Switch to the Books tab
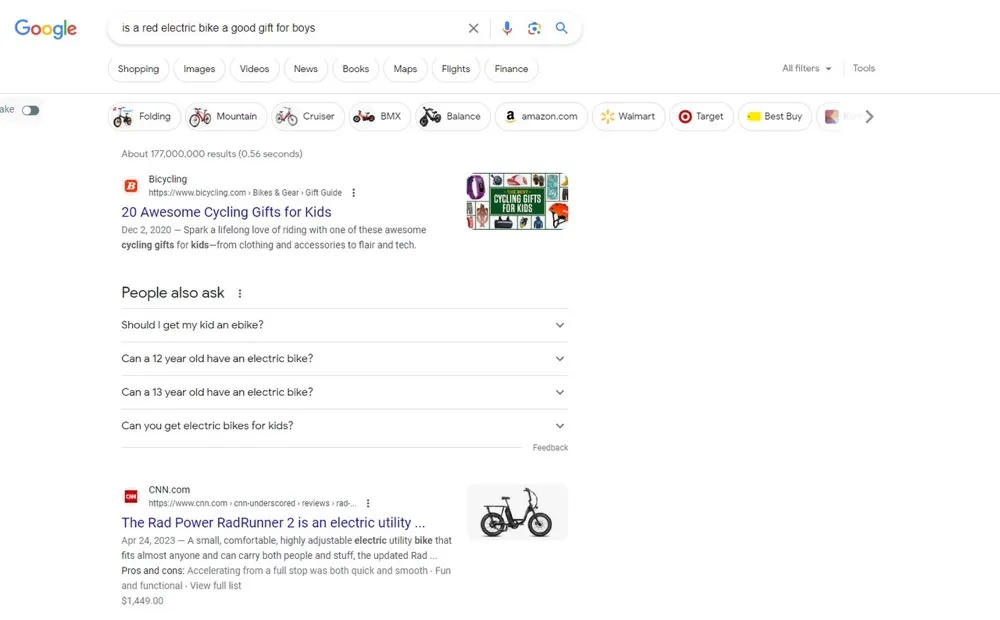 coord(355,69)
